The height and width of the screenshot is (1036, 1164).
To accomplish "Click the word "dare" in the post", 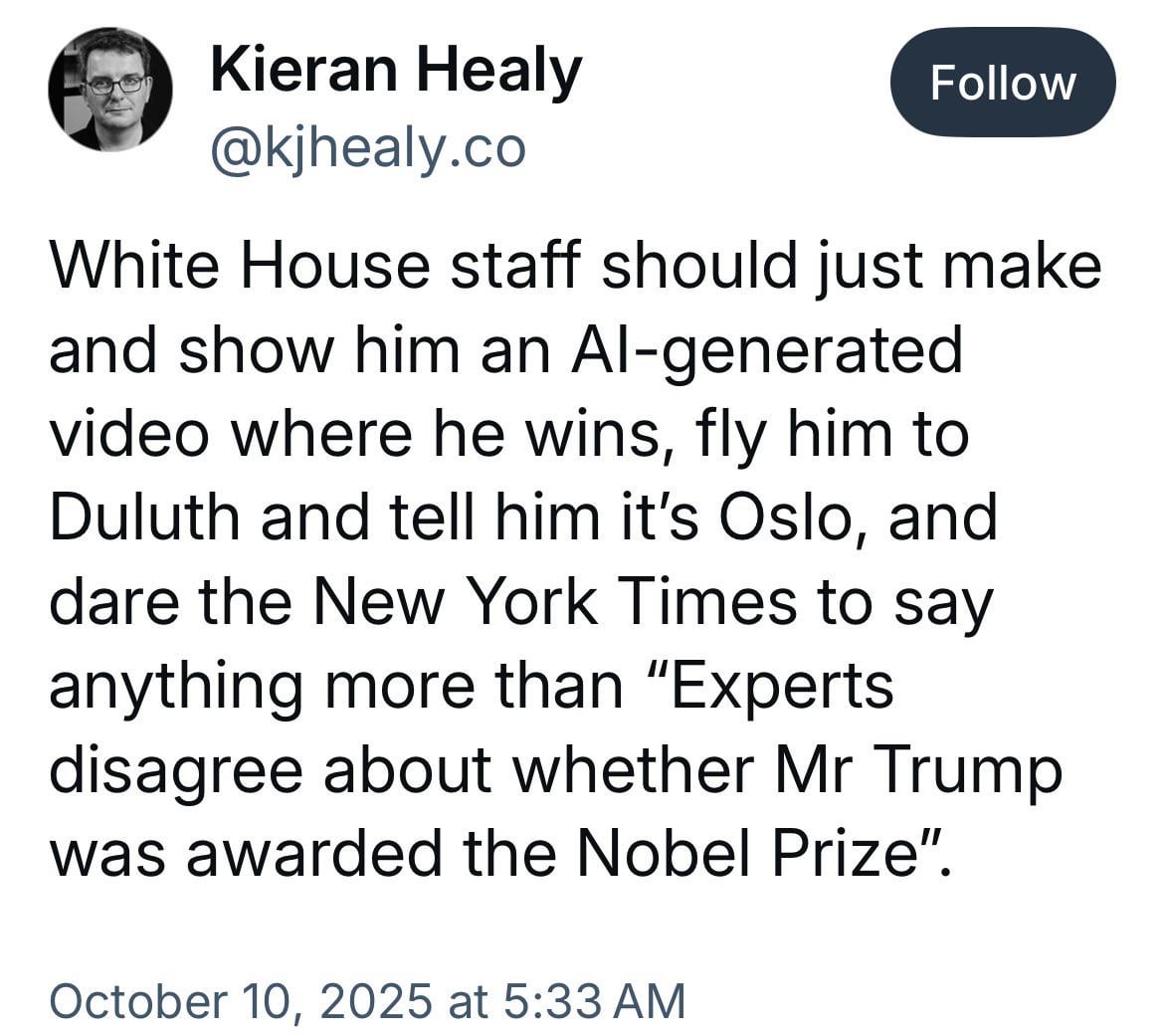I will [x=110, y=600].
